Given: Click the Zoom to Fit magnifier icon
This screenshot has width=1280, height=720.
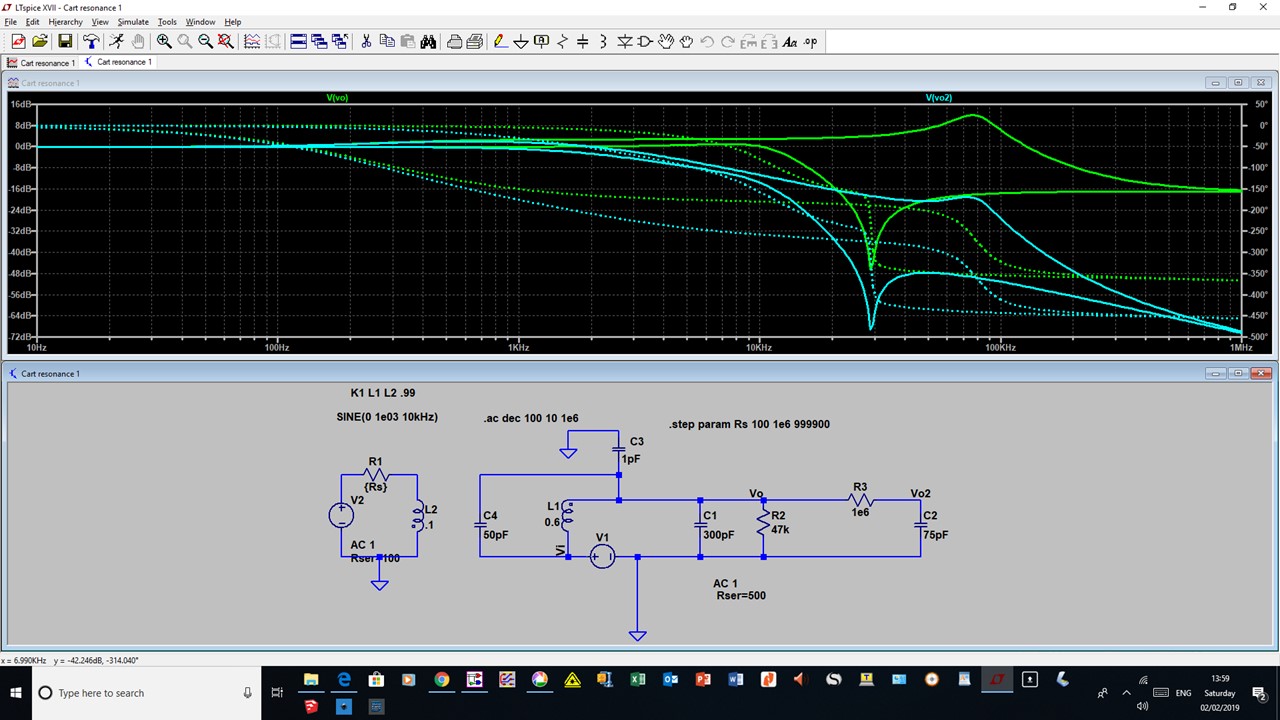Looking at the screenshot, I should pyautogui.click(x=226, y=41).
